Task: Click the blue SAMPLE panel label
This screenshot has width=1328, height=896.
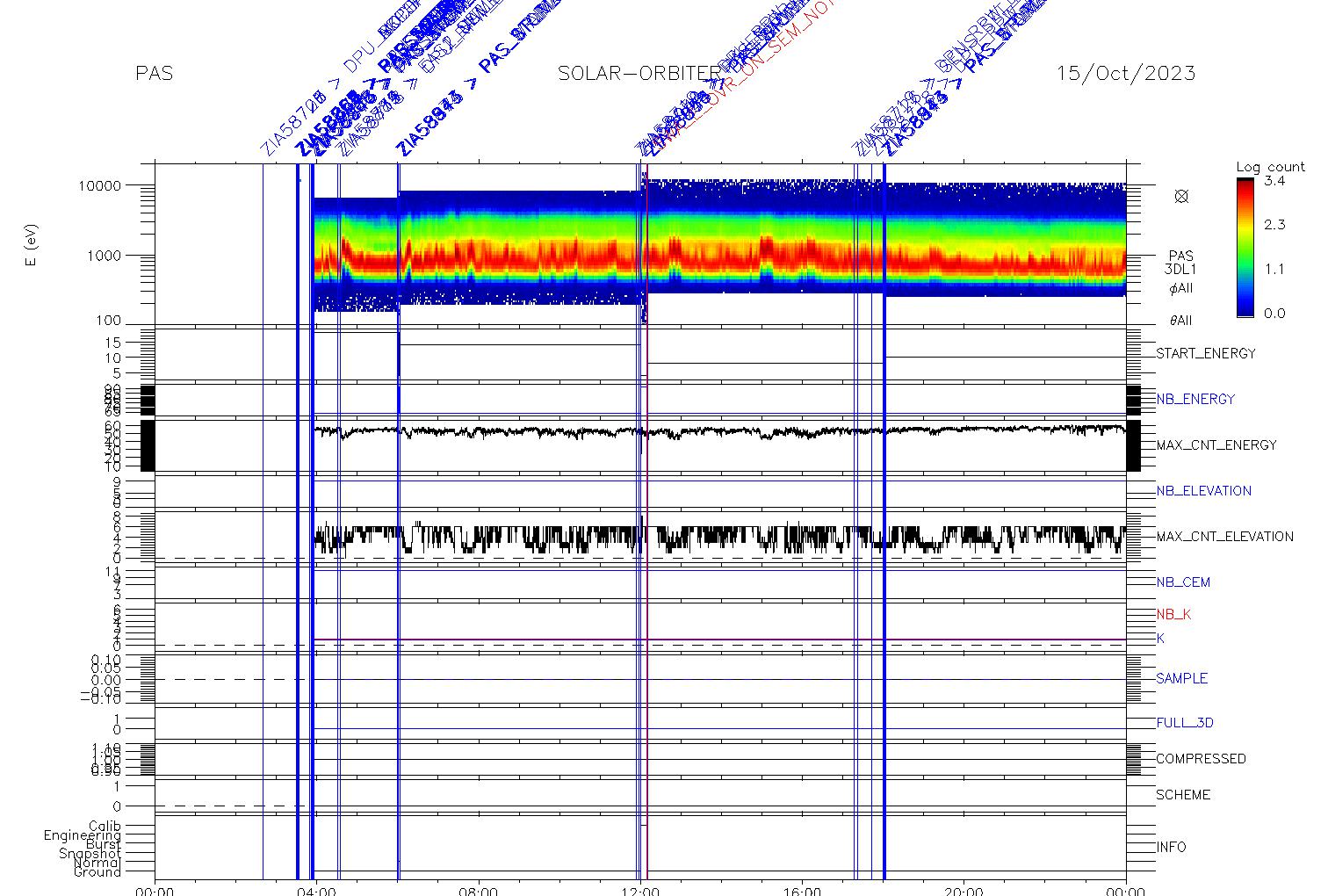Action: point(1181,679)
